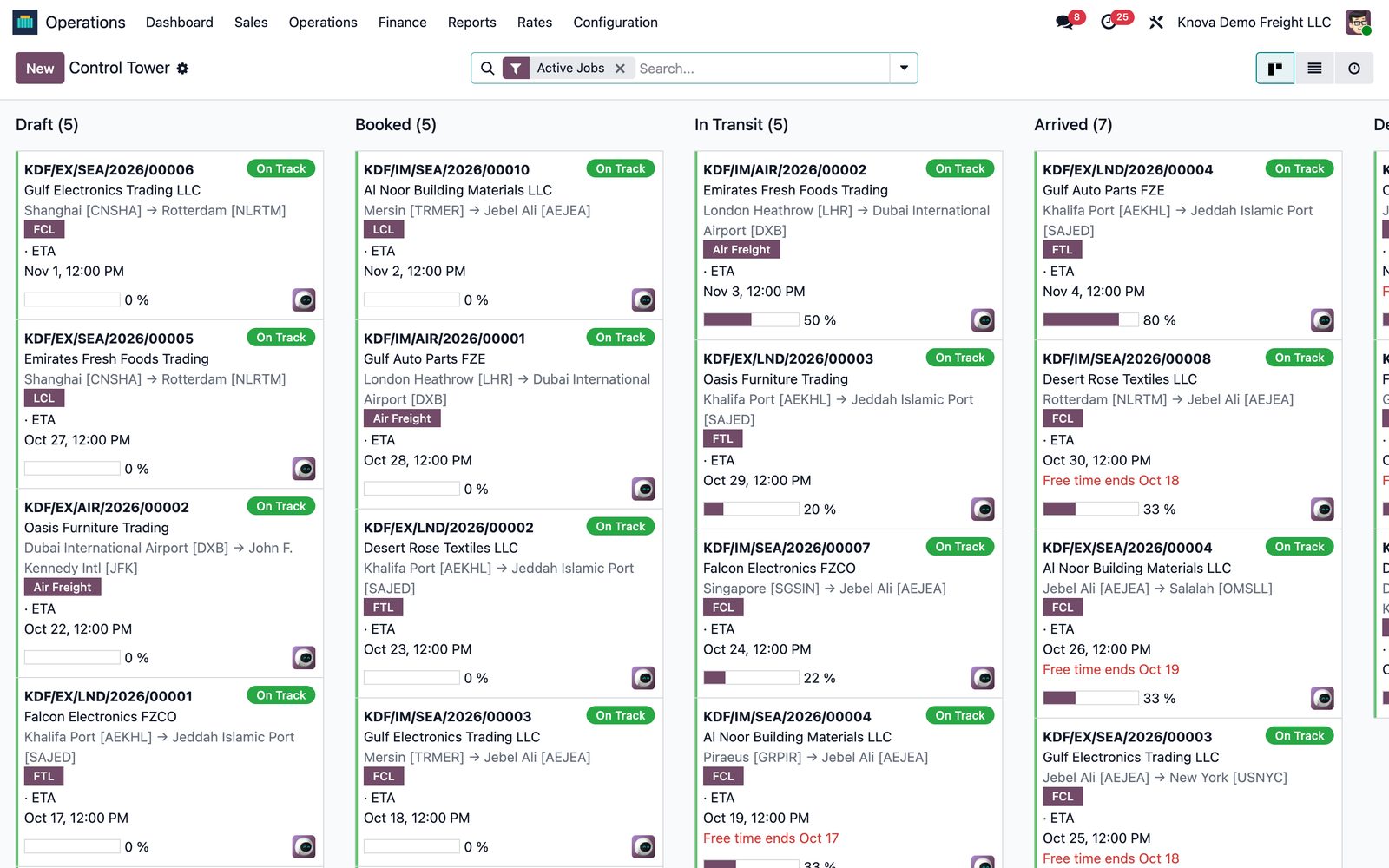Image resolution: width=1389 pixels, height=868 pixels.
Task: Click the 22 % progress bar
Action: [x=751, y=678]
